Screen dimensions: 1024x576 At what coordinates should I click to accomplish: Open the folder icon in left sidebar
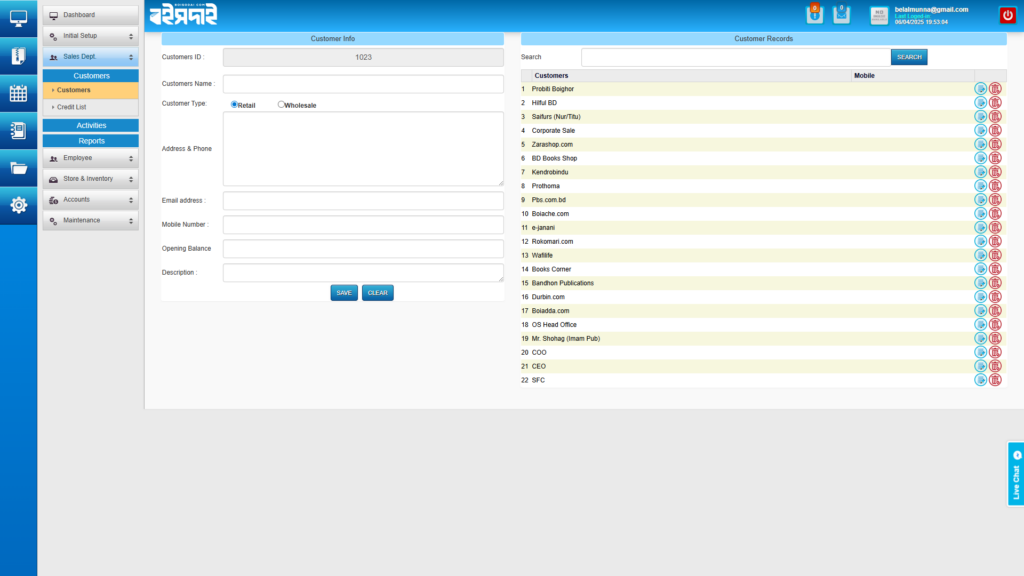point(17,170)
